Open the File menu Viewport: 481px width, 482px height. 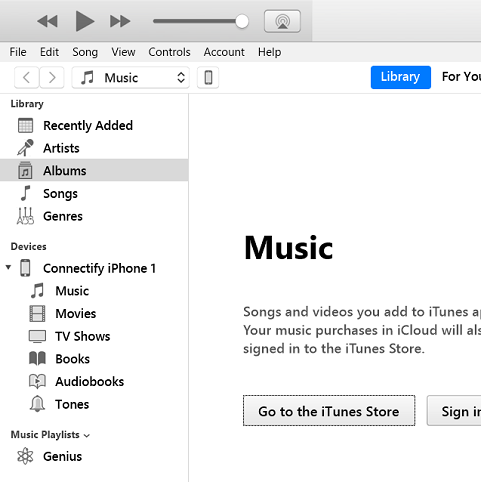[18, 52]
